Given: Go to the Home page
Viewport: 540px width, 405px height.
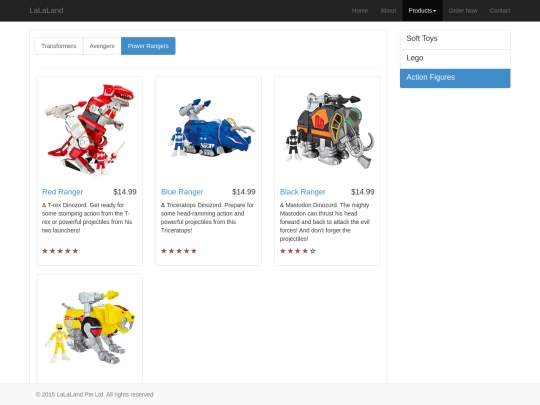Looking at the screenshot, I should tap(360, 11).
